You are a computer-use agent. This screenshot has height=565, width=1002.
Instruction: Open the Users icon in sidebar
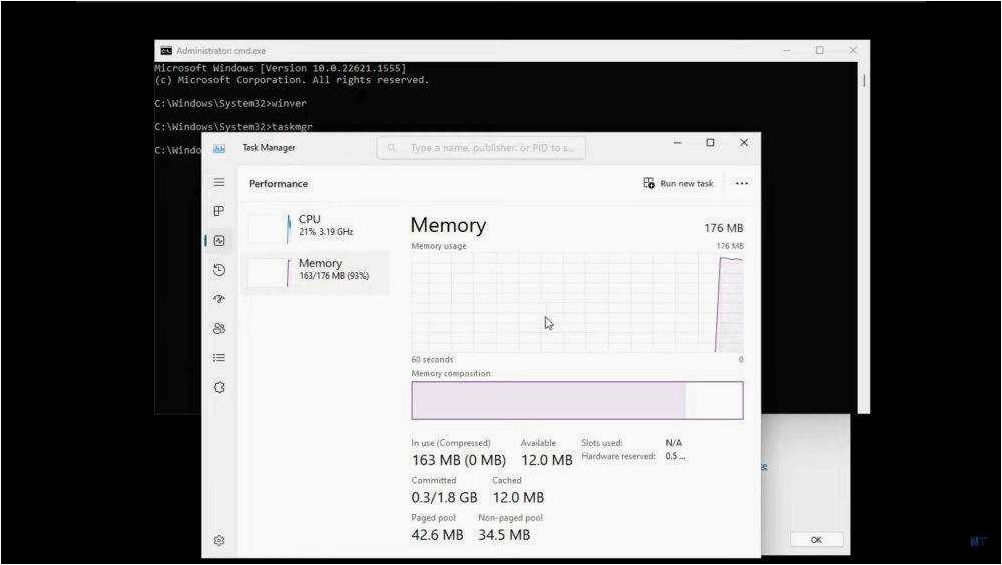tap(219, 329)
